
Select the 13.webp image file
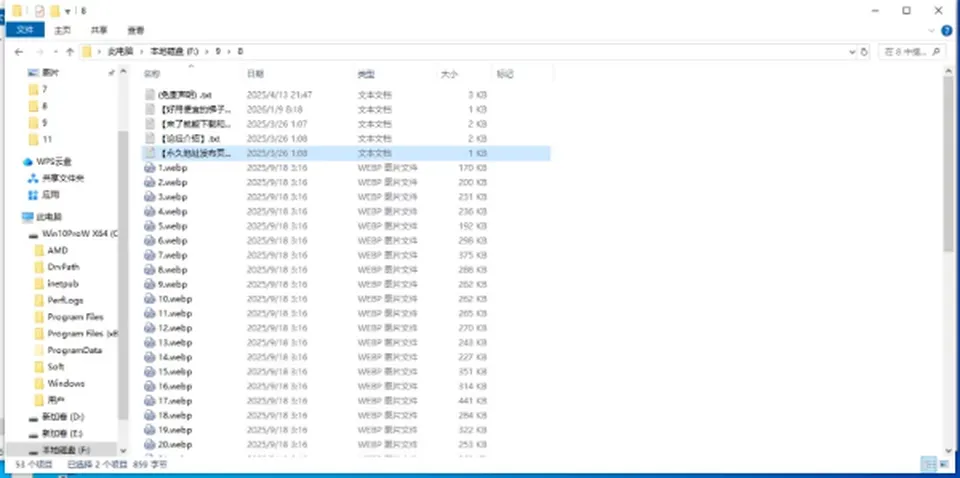pyautogui.click(x=174, y=342)
